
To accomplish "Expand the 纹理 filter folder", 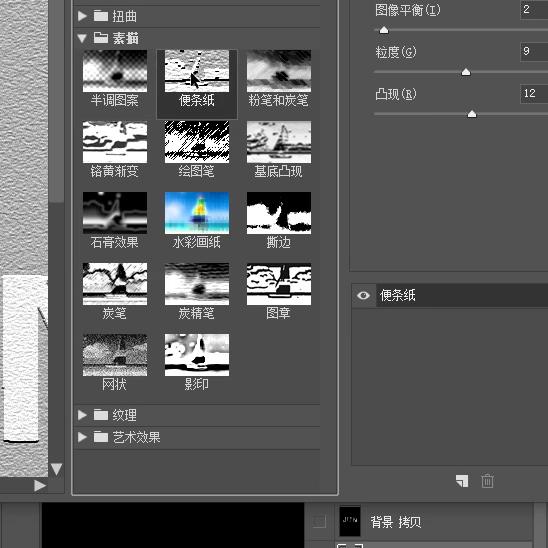I will (x=82, y=415).
